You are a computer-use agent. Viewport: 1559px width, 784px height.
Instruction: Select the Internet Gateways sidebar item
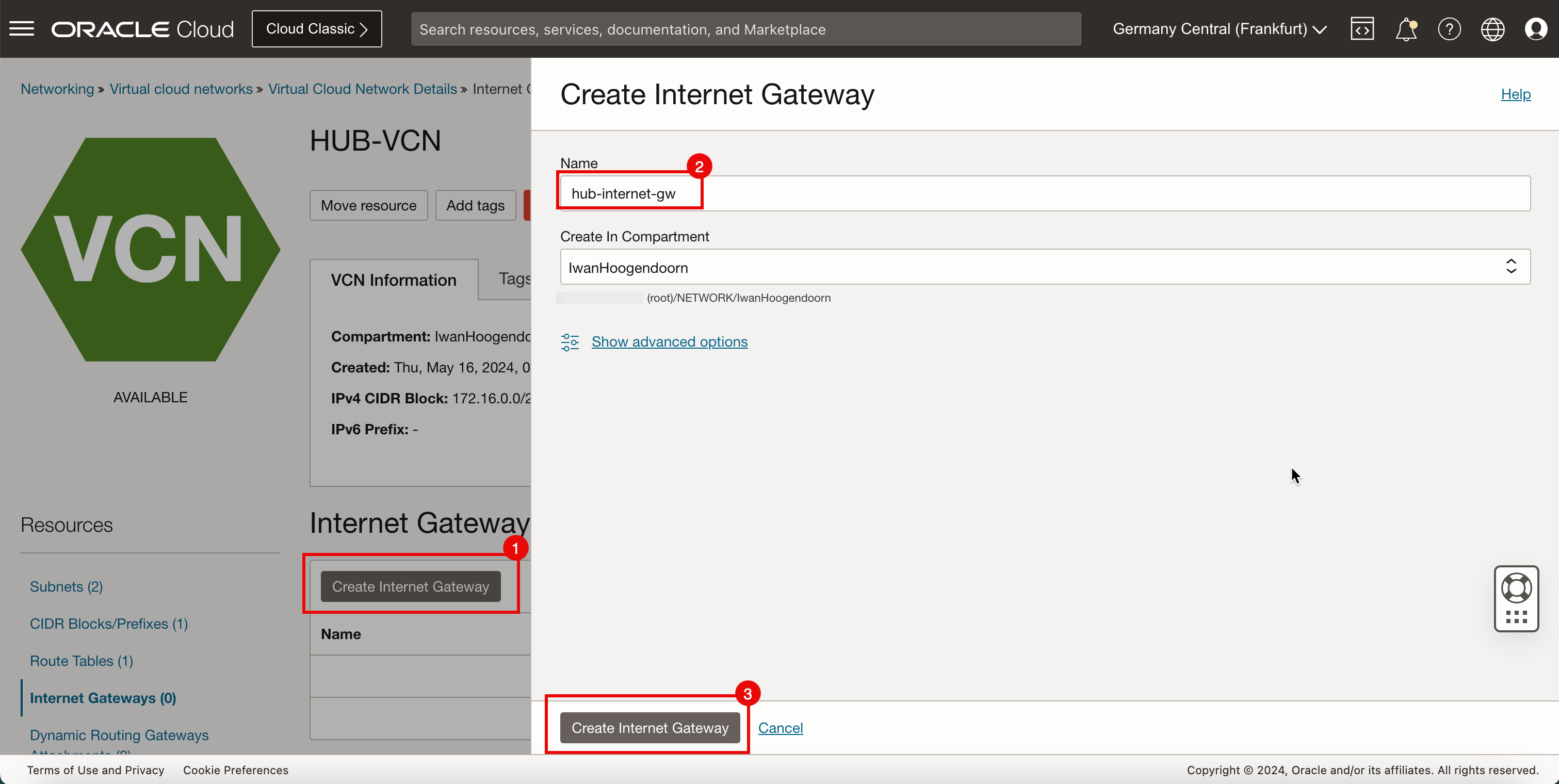[x=104, y=697]
